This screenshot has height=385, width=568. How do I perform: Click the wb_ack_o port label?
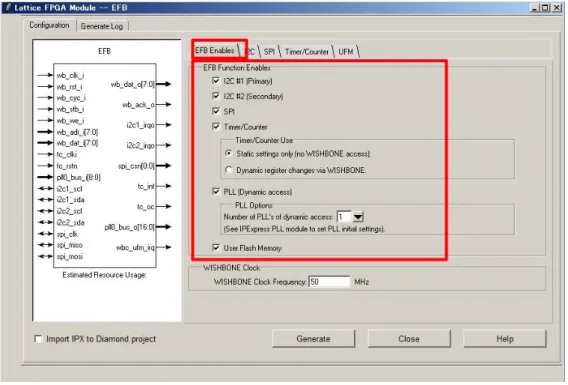(138, 105)
